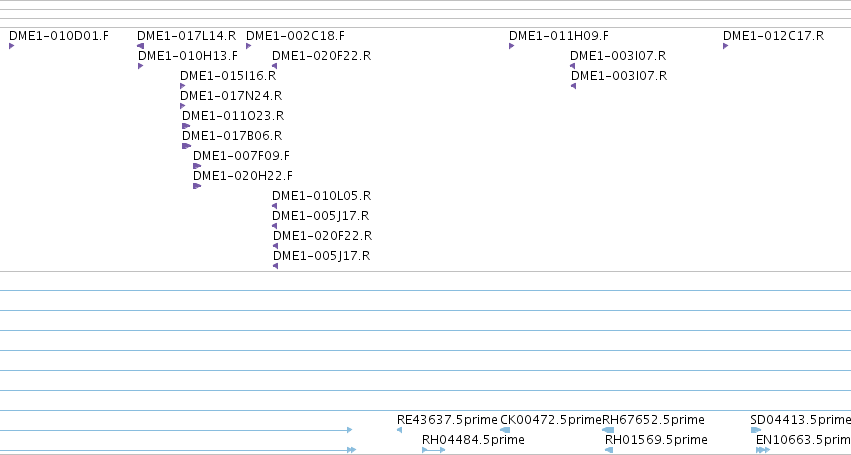This screenshot has height=455, width=851.
Task: Click the purple arrow glyph under DME1-010L05.R
Action: (275, 206)
